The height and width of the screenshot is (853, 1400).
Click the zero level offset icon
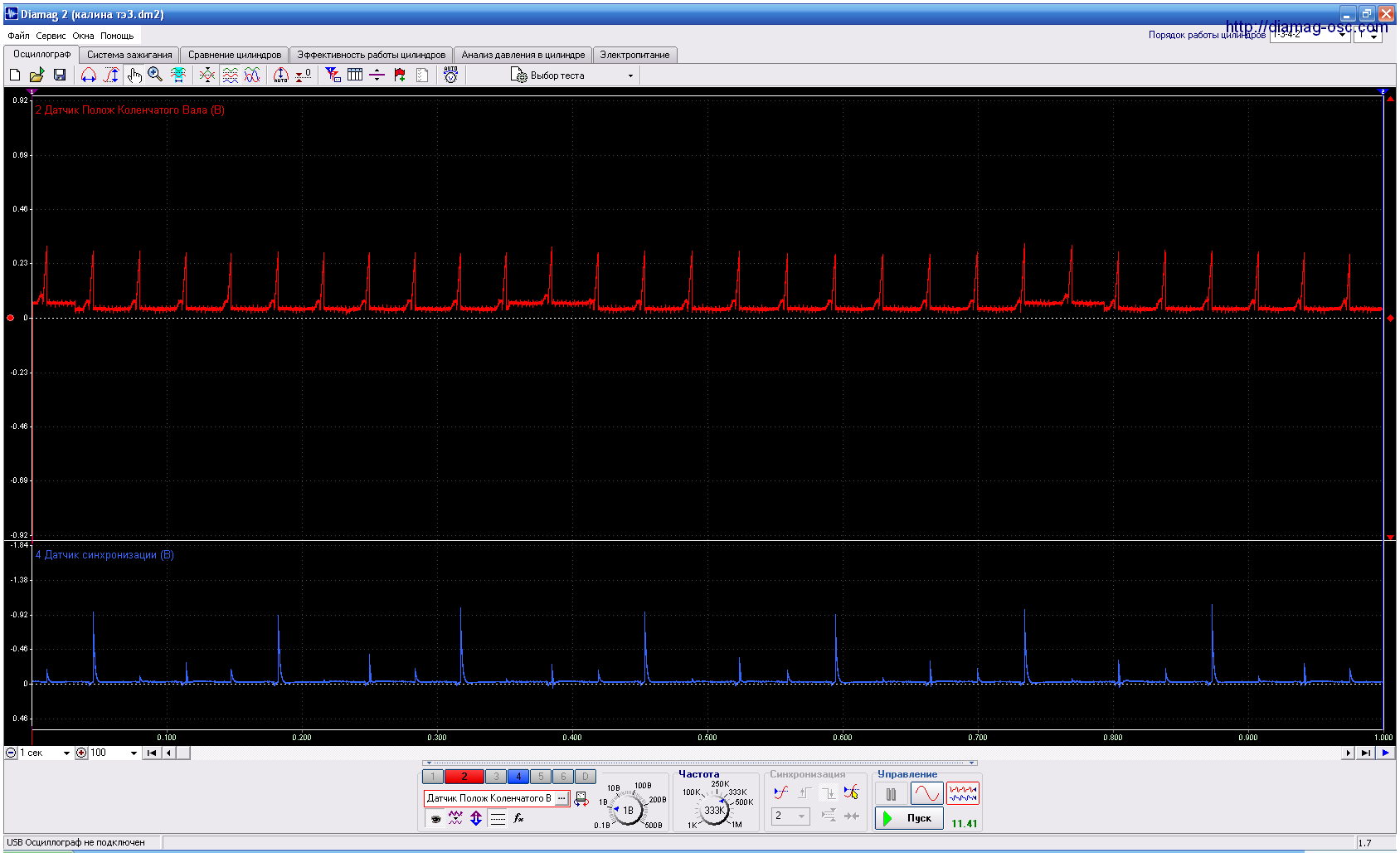[304, 75]
